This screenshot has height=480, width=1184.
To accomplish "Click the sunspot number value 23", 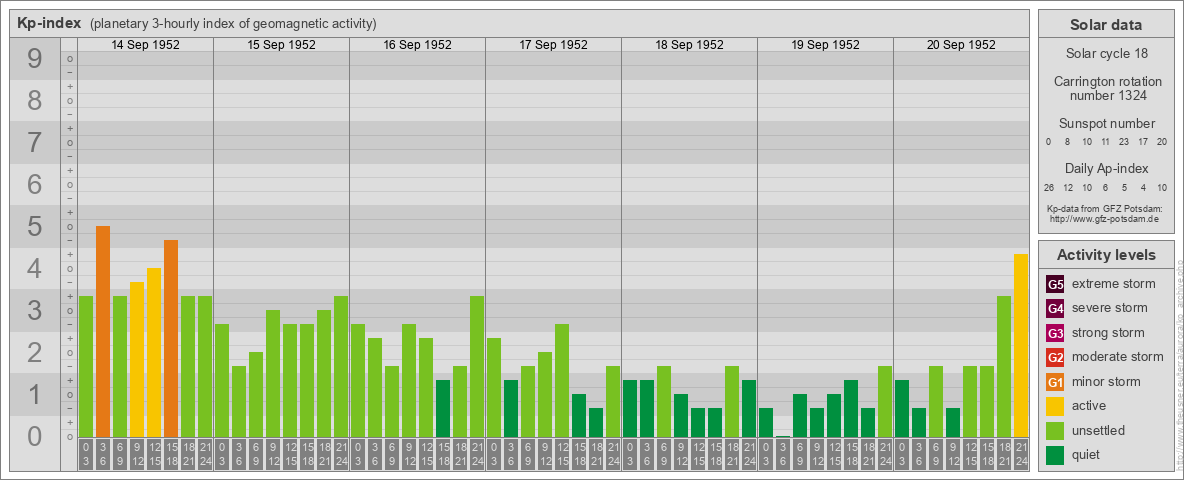I will coord(1124,142).
